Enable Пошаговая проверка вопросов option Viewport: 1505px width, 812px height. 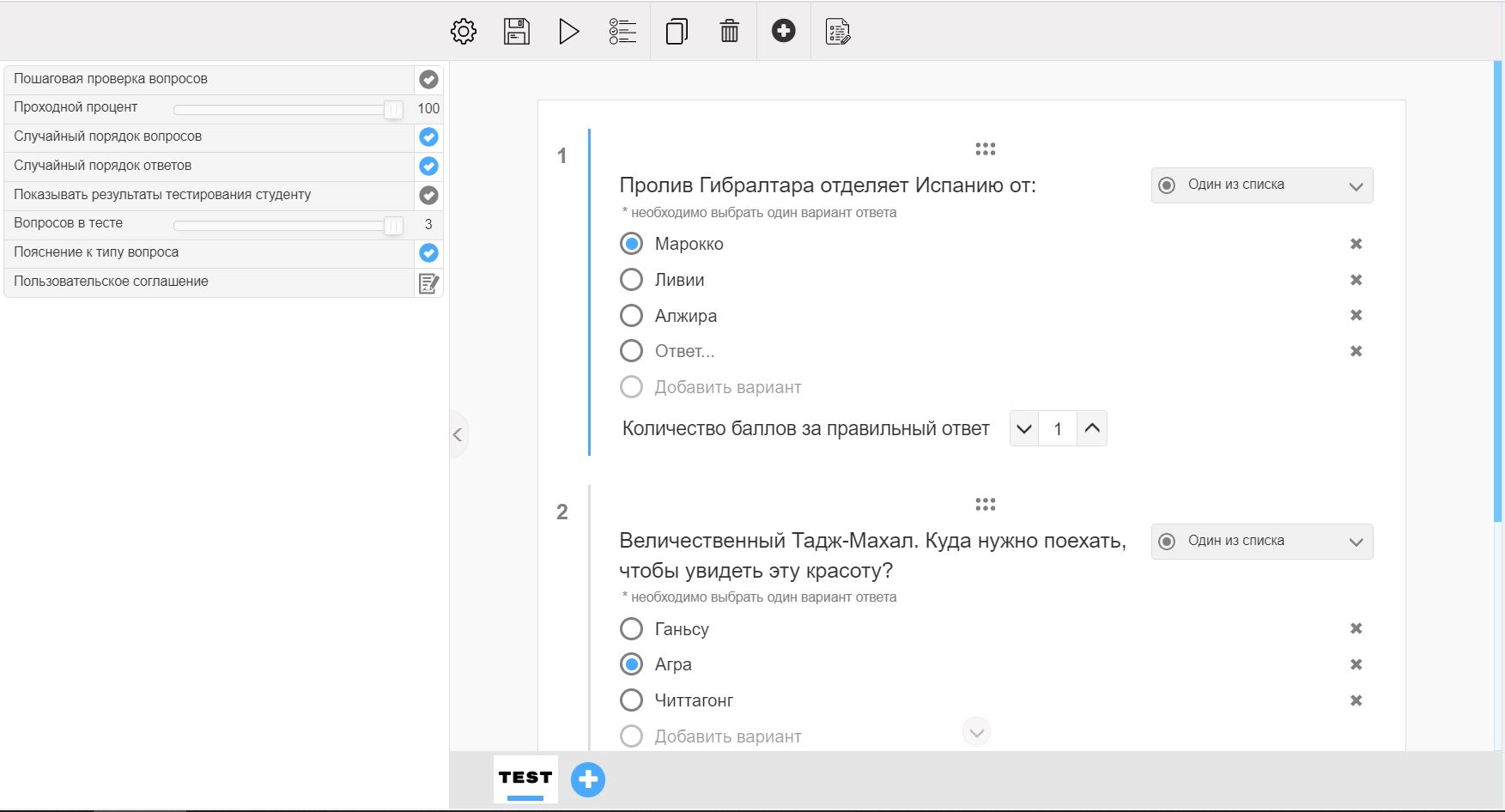pos(428,80)
